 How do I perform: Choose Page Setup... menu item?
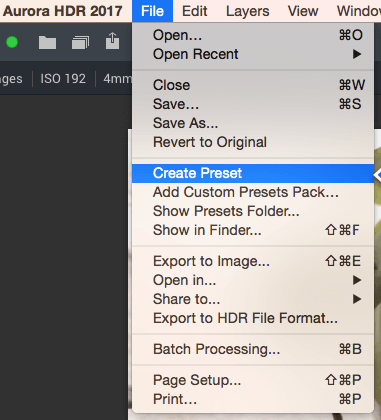coord(253,380)
